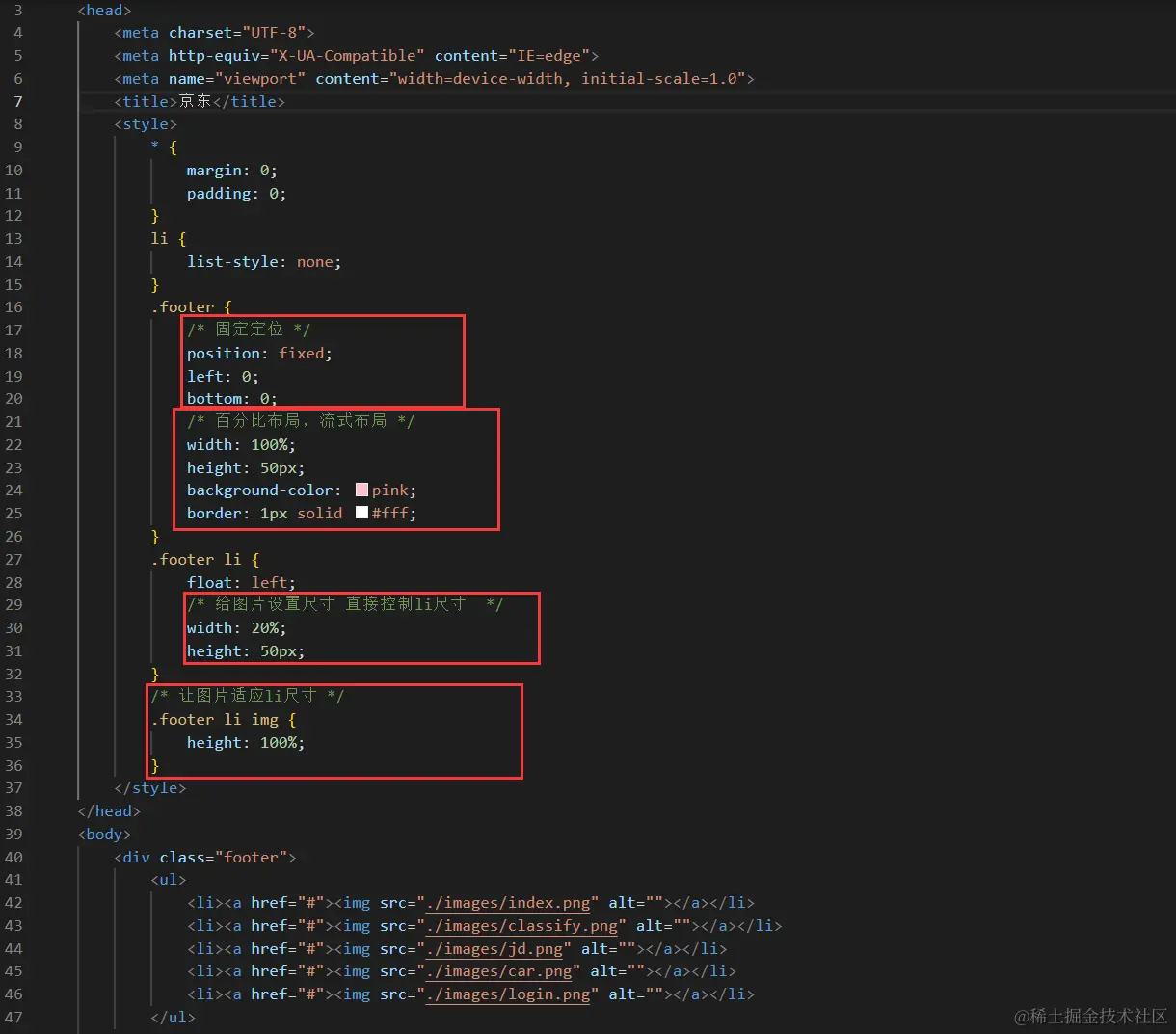This screenshot has width=1176, height=1034.
Task: Open the ./images/classify.png source path
Action: [521, 926]
